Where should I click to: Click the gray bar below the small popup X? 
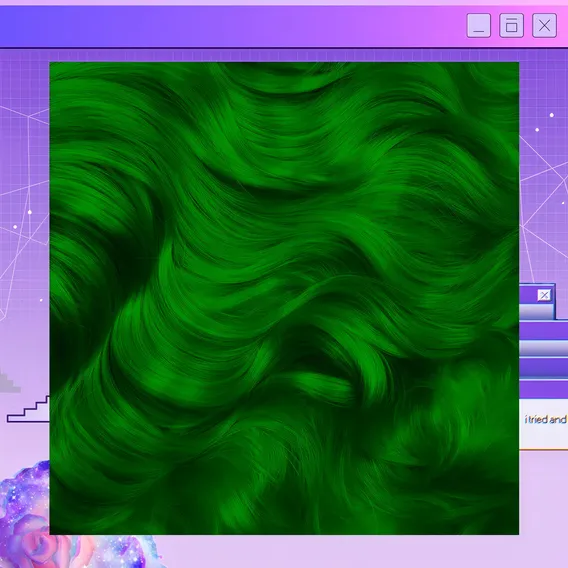click(536, 311)
